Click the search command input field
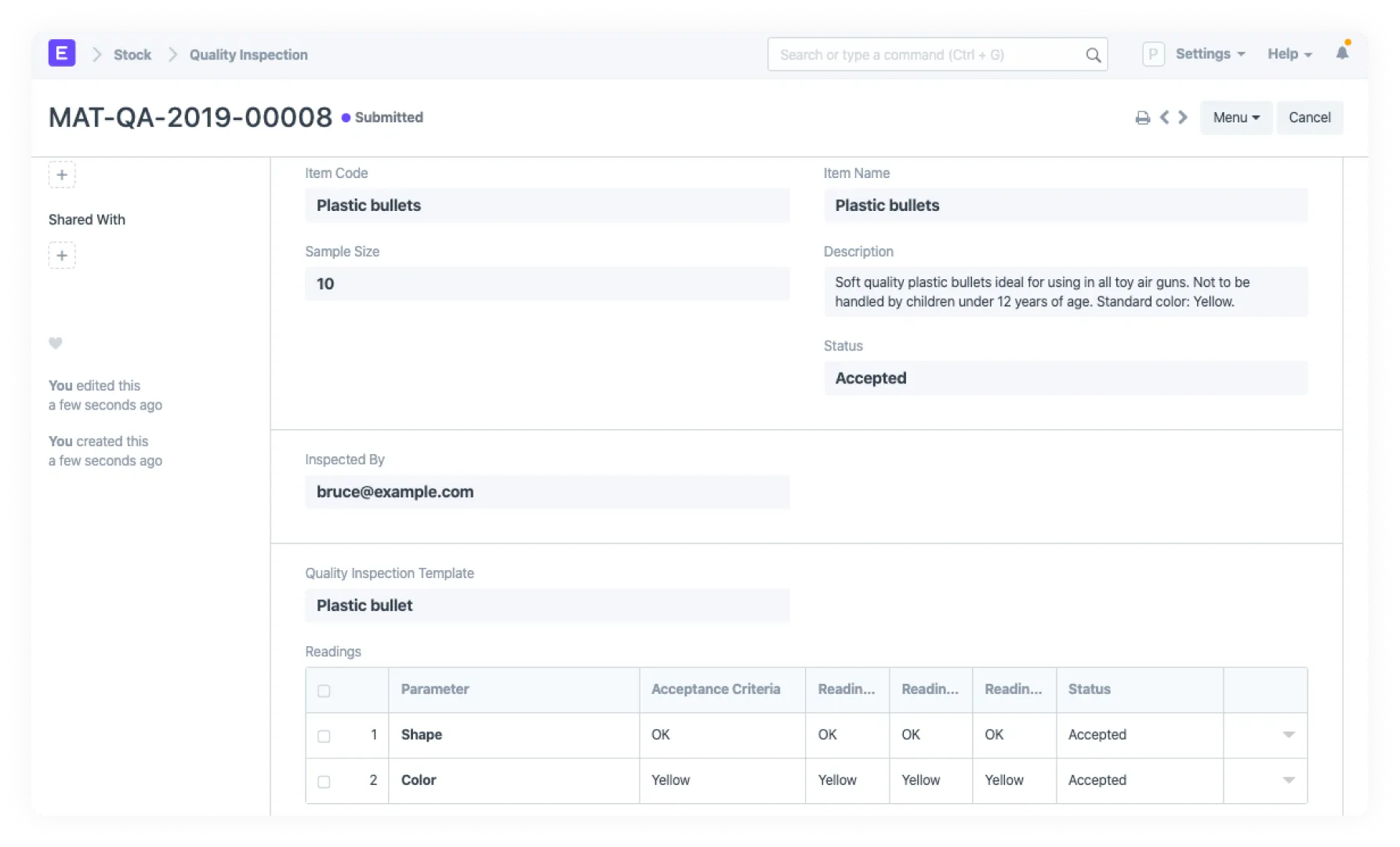 point(925,55)
